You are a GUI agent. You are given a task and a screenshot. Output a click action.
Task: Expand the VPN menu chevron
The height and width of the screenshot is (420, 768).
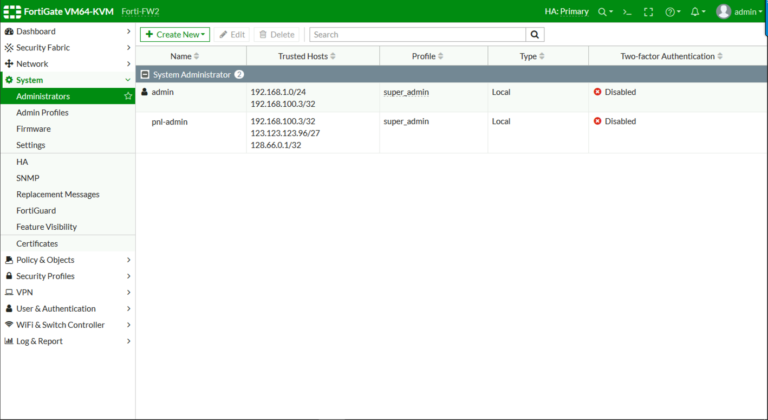128,292
